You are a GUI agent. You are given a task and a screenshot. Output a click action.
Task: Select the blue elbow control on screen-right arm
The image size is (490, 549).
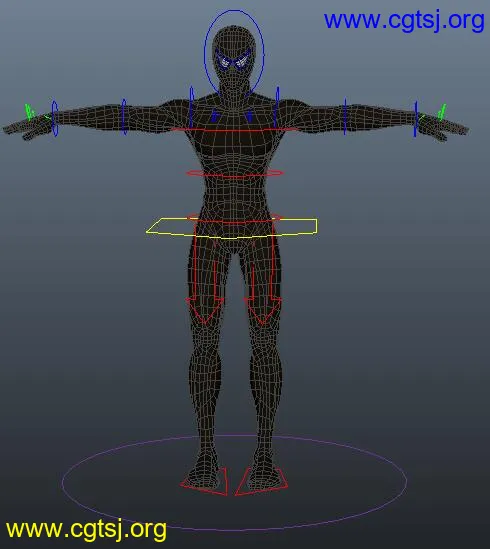(x=345, y=117)
